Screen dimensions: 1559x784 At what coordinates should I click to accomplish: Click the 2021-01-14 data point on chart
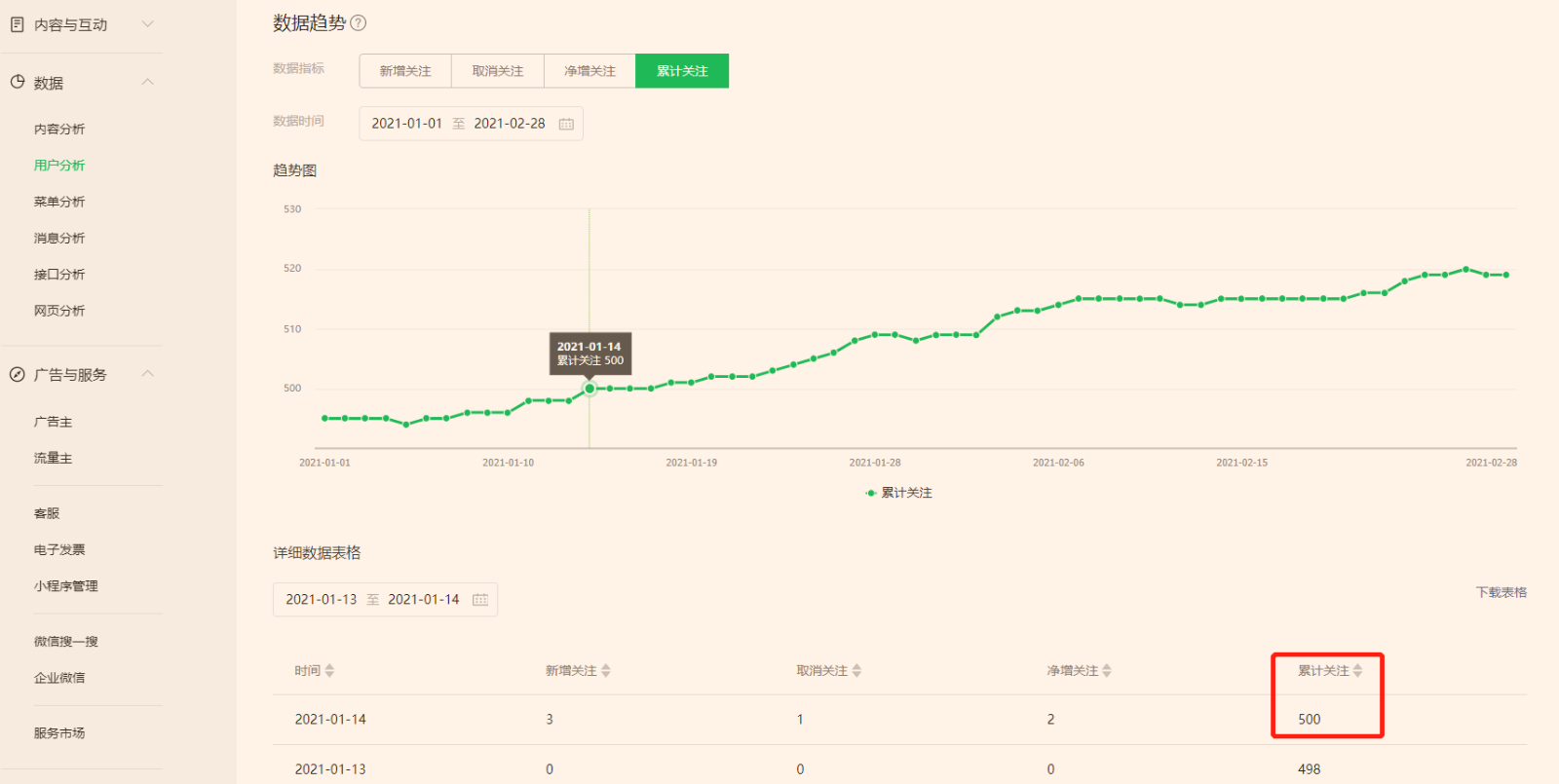[x=589, y=389]
